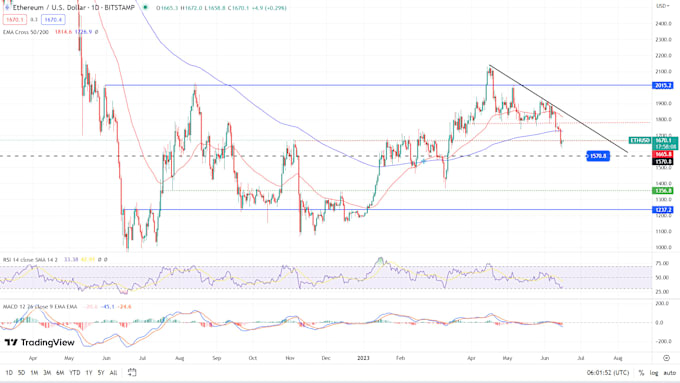
Task: Click the C1670.1 close value in header
Action: pyautogui.click(x=238, y=8)
